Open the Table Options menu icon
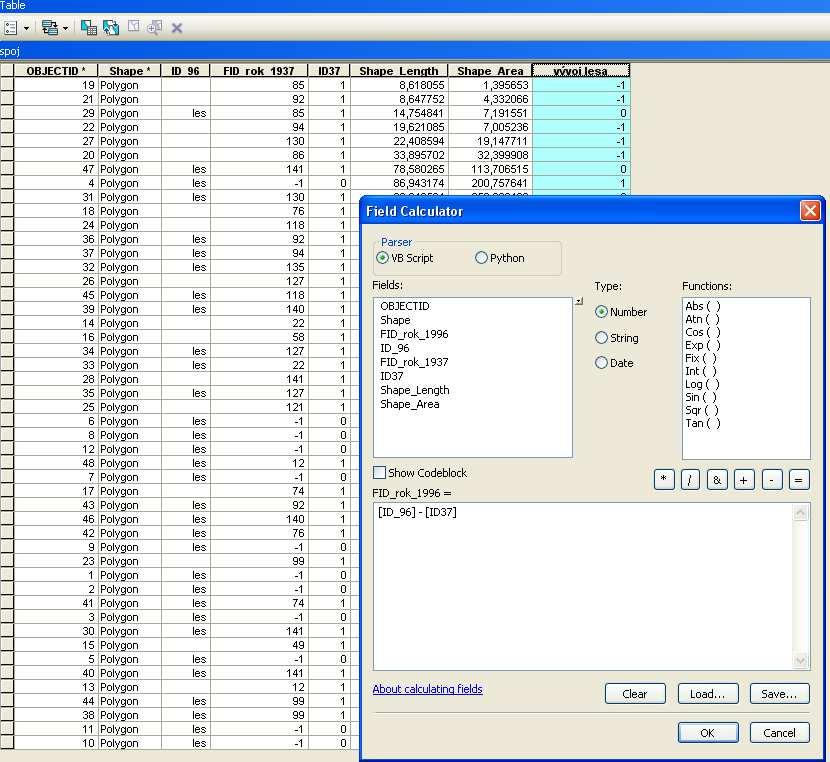The width and height of the screenshot is (830, 762). pos(10,28)
